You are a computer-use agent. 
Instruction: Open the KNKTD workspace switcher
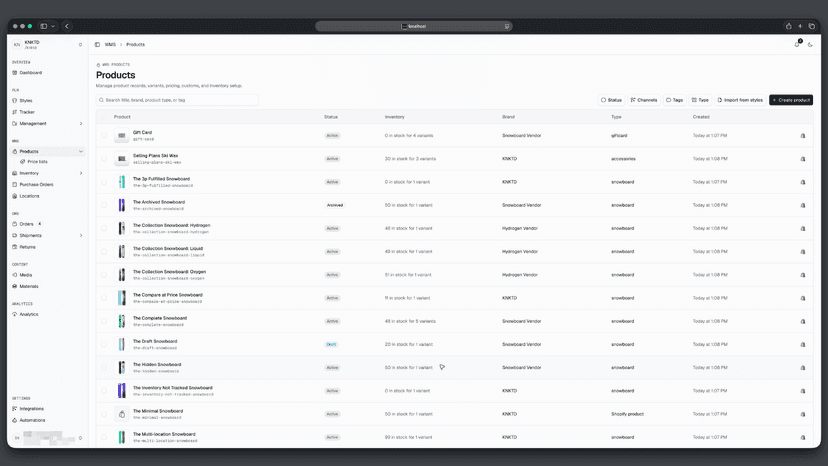(48, 45)
